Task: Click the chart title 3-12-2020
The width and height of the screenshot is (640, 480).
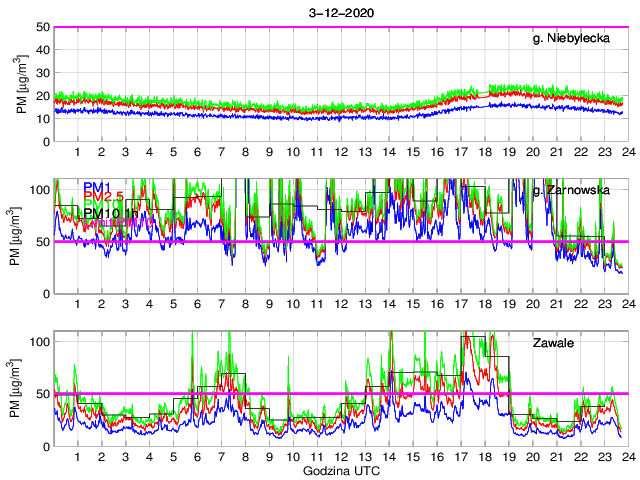Action: click(341, 13)
